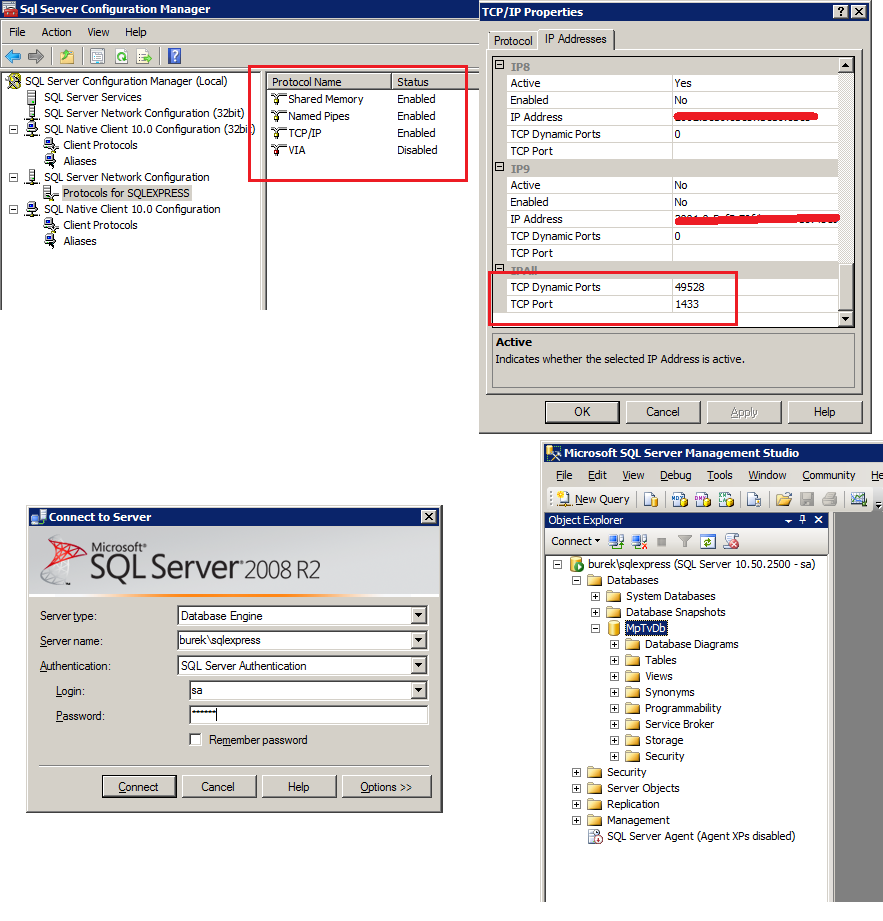Open the Login dropdown arrow

(418, 690)
